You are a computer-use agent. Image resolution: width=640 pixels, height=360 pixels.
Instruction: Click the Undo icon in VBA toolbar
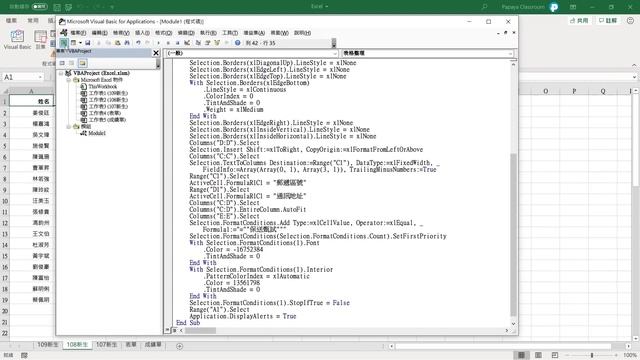coord(139,43)
